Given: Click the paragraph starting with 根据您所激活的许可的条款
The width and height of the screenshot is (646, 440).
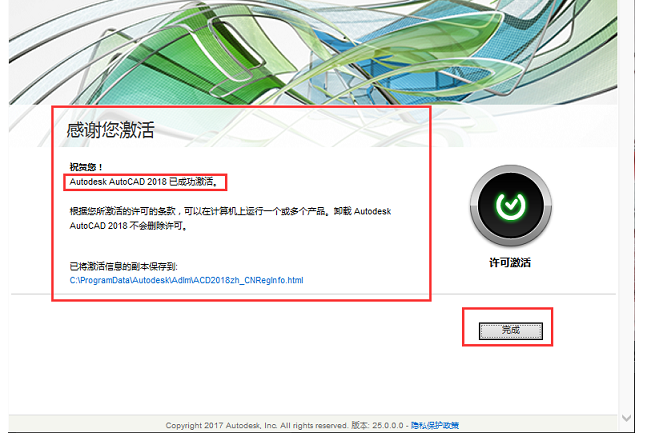Looking at the screenshot, I should point(230,218).
